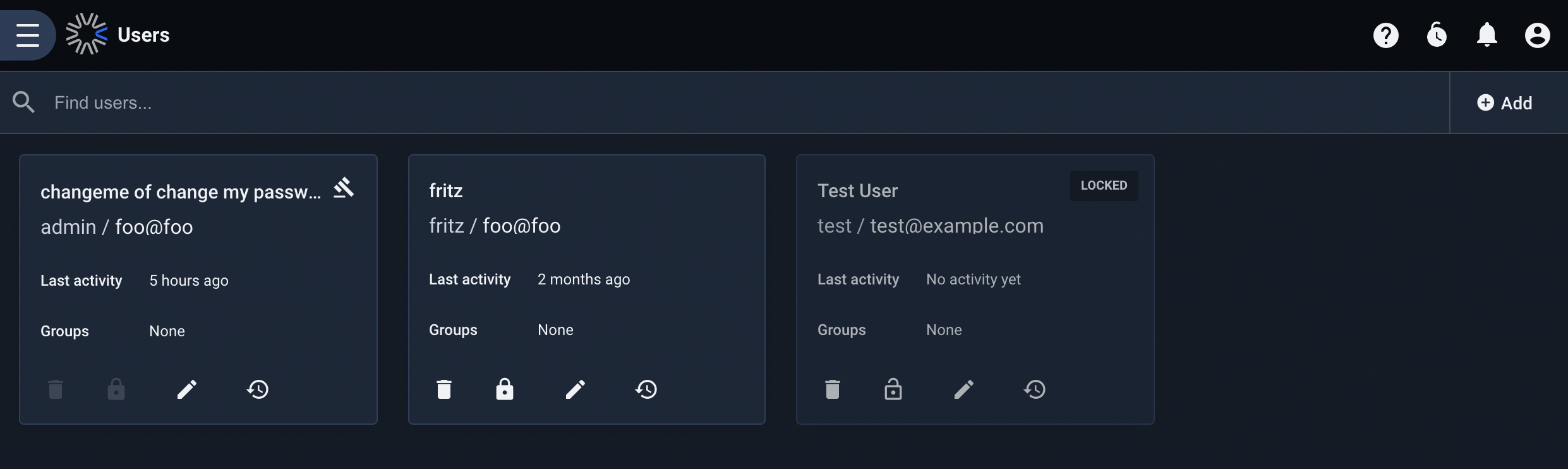Click the LOCKED badge on Test User
1568x469 pixels.
(x=1104, y=186)
